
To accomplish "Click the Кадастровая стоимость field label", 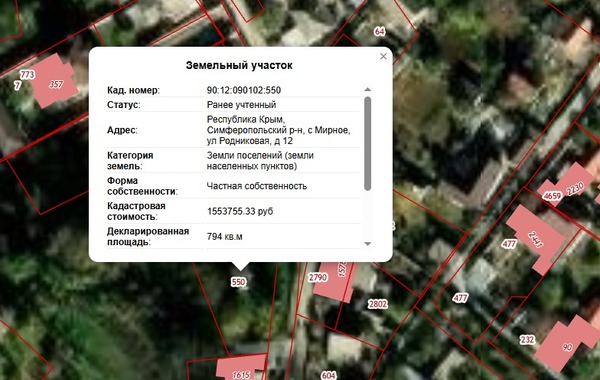I will 136,211.
